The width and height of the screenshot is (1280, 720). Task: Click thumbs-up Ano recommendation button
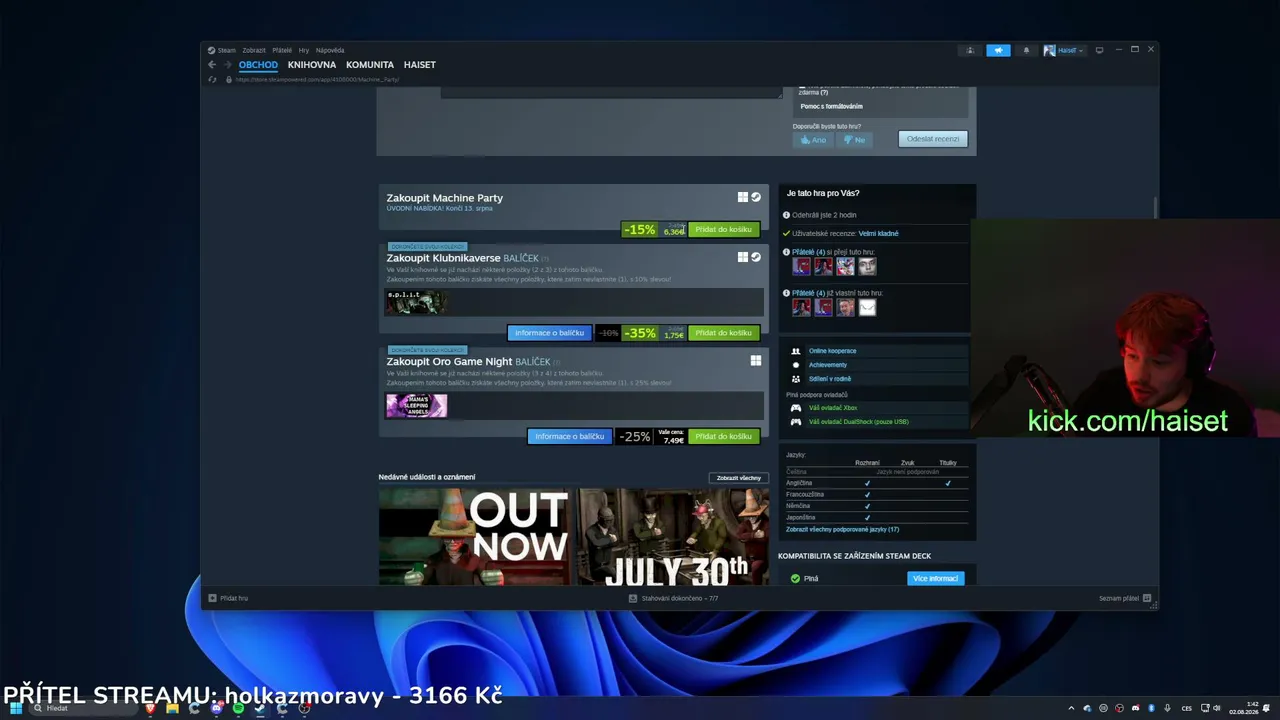pyautogui.click(x=811, y=140)
